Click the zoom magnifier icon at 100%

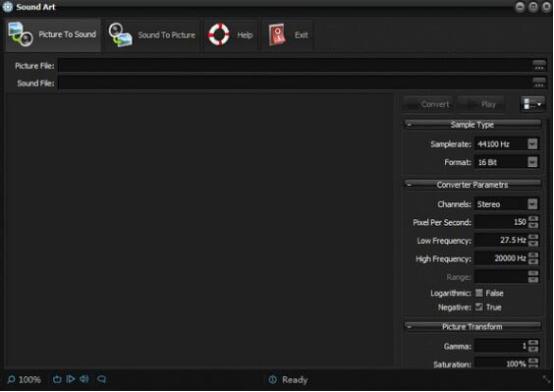point(11,380)
